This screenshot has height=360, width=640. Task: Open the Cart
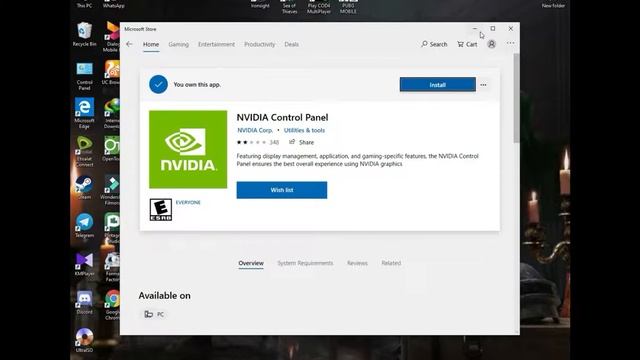467,44
